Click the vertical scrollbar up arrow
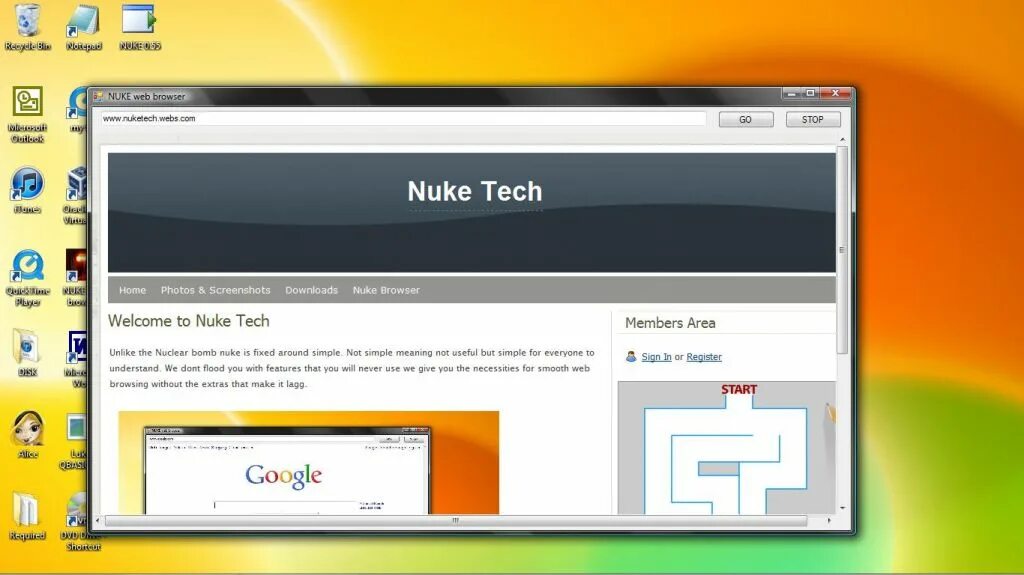The height and width of the screenshot is (575, 1024). coord(842,140)
